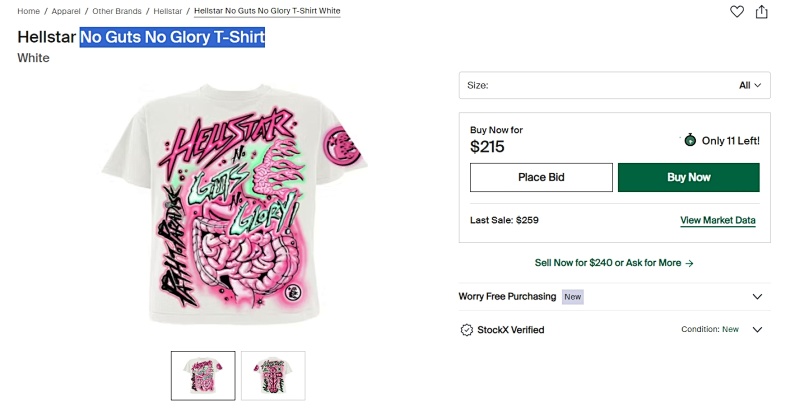Click the New badge next to Worry Free Purchasing
The image size is (800, 416).
572,297
